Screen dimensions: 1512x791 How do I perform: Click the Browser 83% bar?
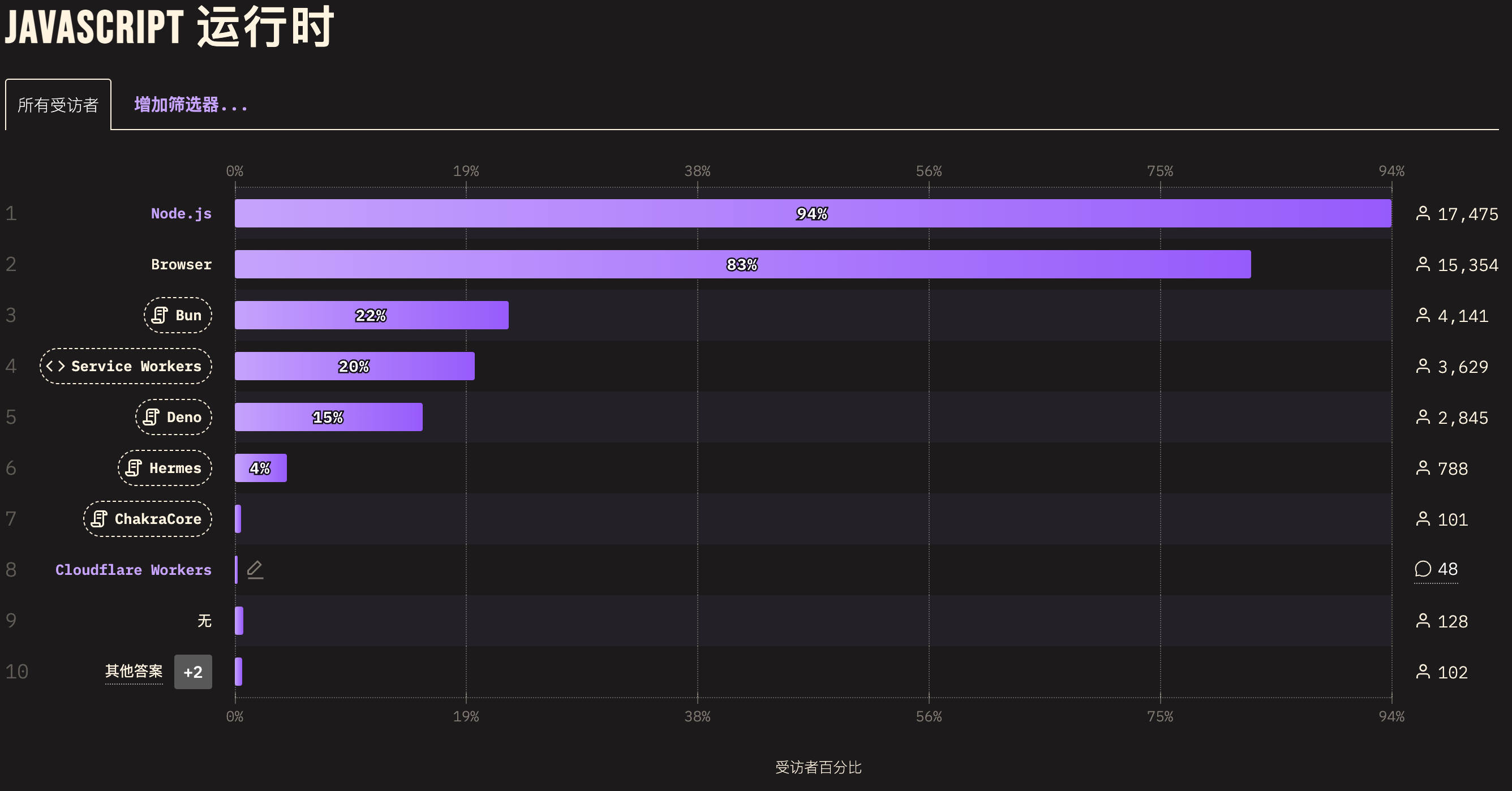(742, 265)
